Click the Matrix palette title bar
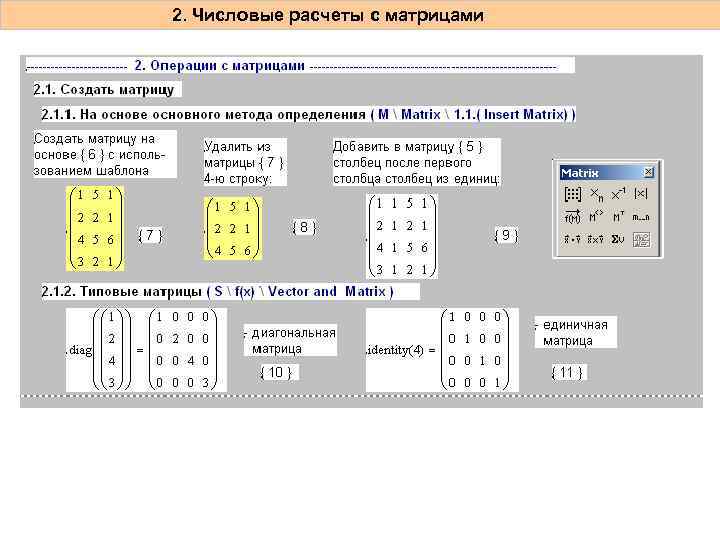The width and height of the screenshot is (720, 540). click(x=608, y=173)
